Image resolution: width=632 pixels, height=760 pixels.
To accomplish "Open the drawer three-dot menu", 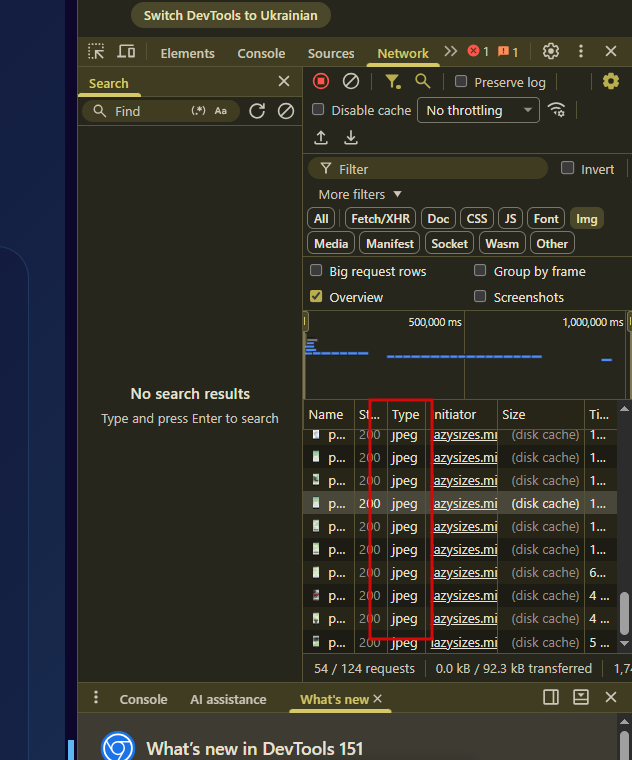I will tap(96, 697).
